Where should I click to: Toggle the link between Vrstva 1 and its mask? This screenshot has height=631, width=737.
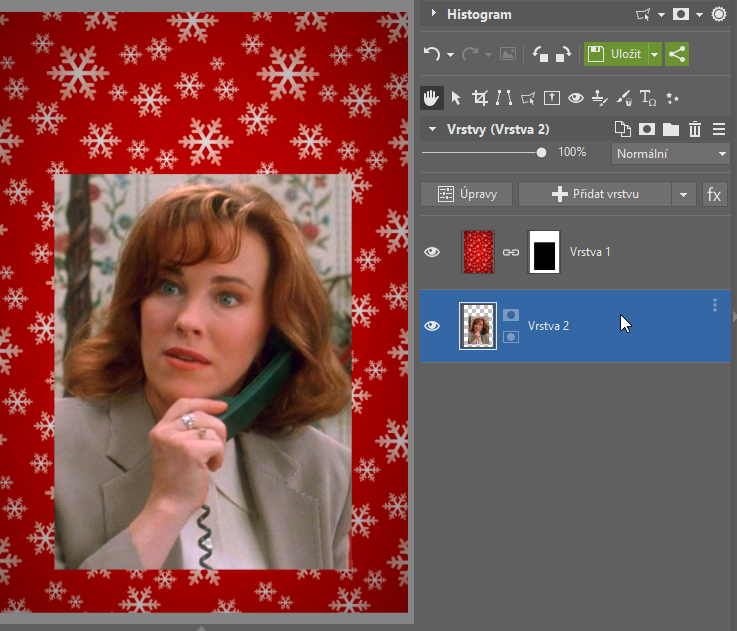pos(510,253)
